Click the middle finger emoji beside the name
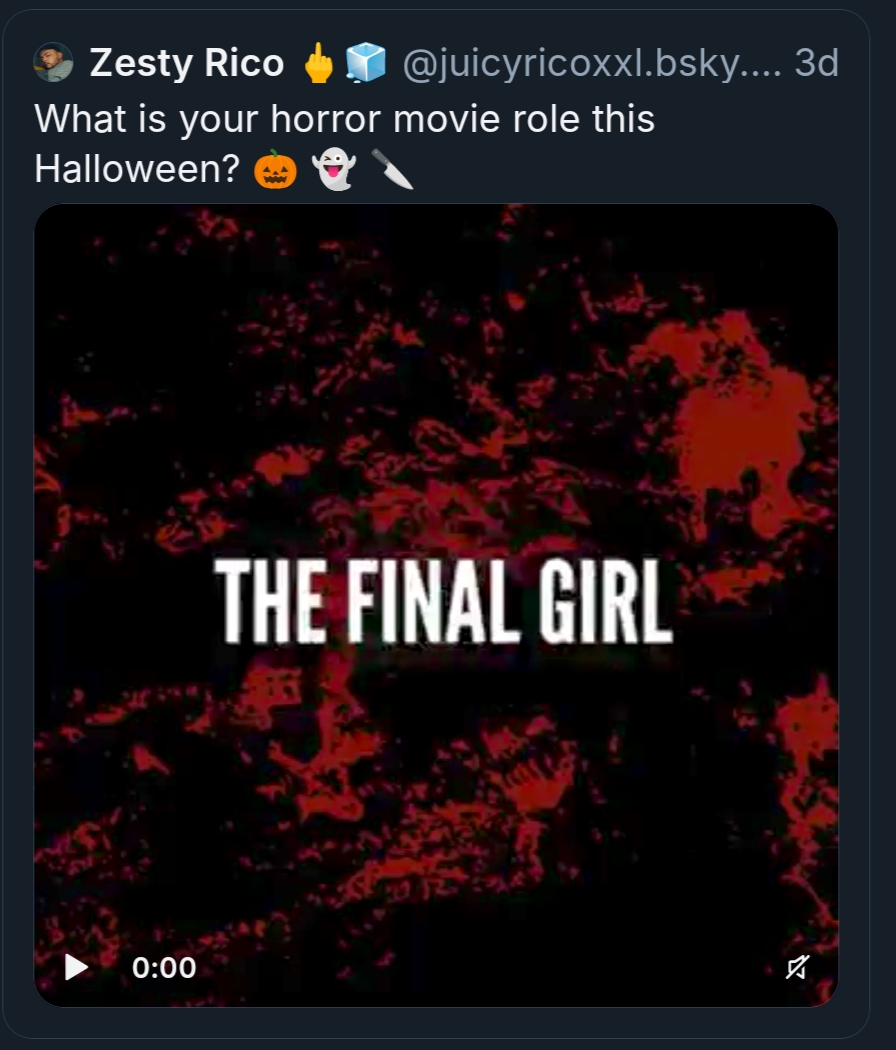Viewport: 896px width, 1050px height. click(318, 64)
